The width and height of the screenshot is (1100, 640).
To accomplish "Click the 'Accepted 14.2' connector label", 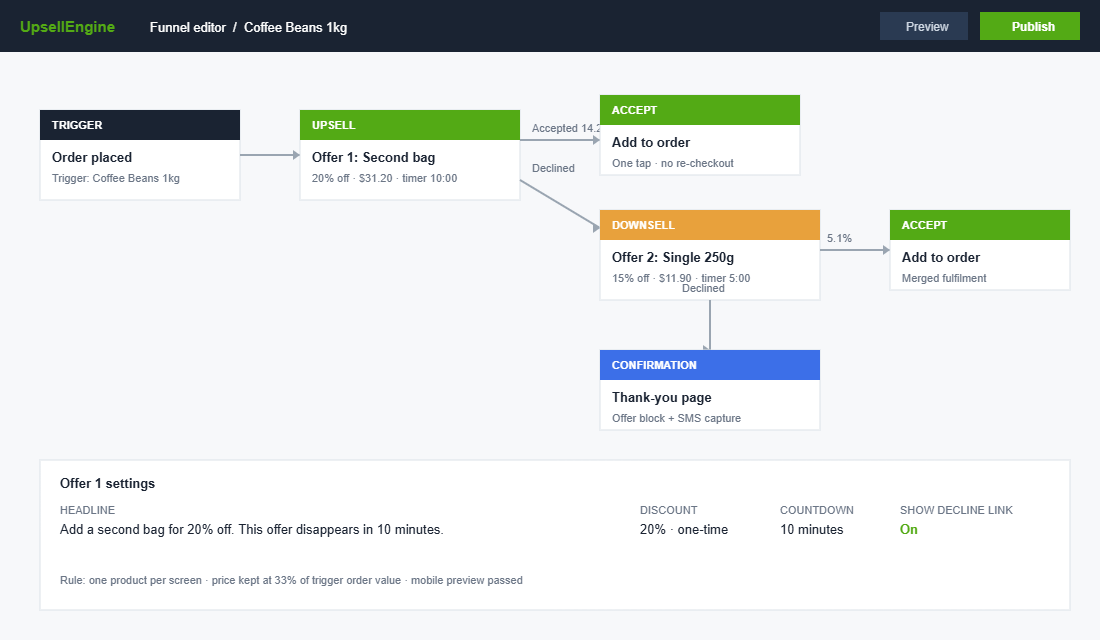I will pos(565,128).
